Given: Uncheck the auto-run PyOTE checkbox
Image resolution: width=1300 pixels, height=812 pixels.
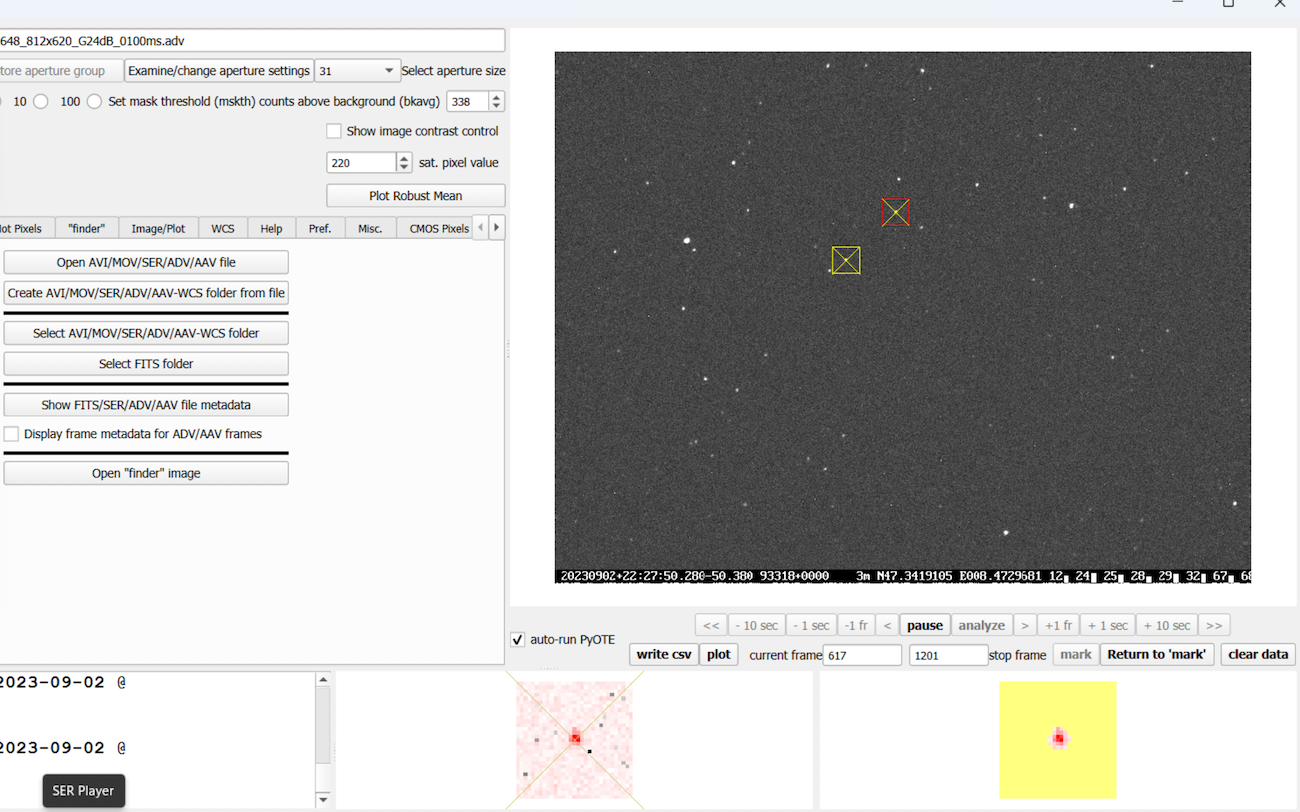Looking at the screenshot, I should coord(518,640).
